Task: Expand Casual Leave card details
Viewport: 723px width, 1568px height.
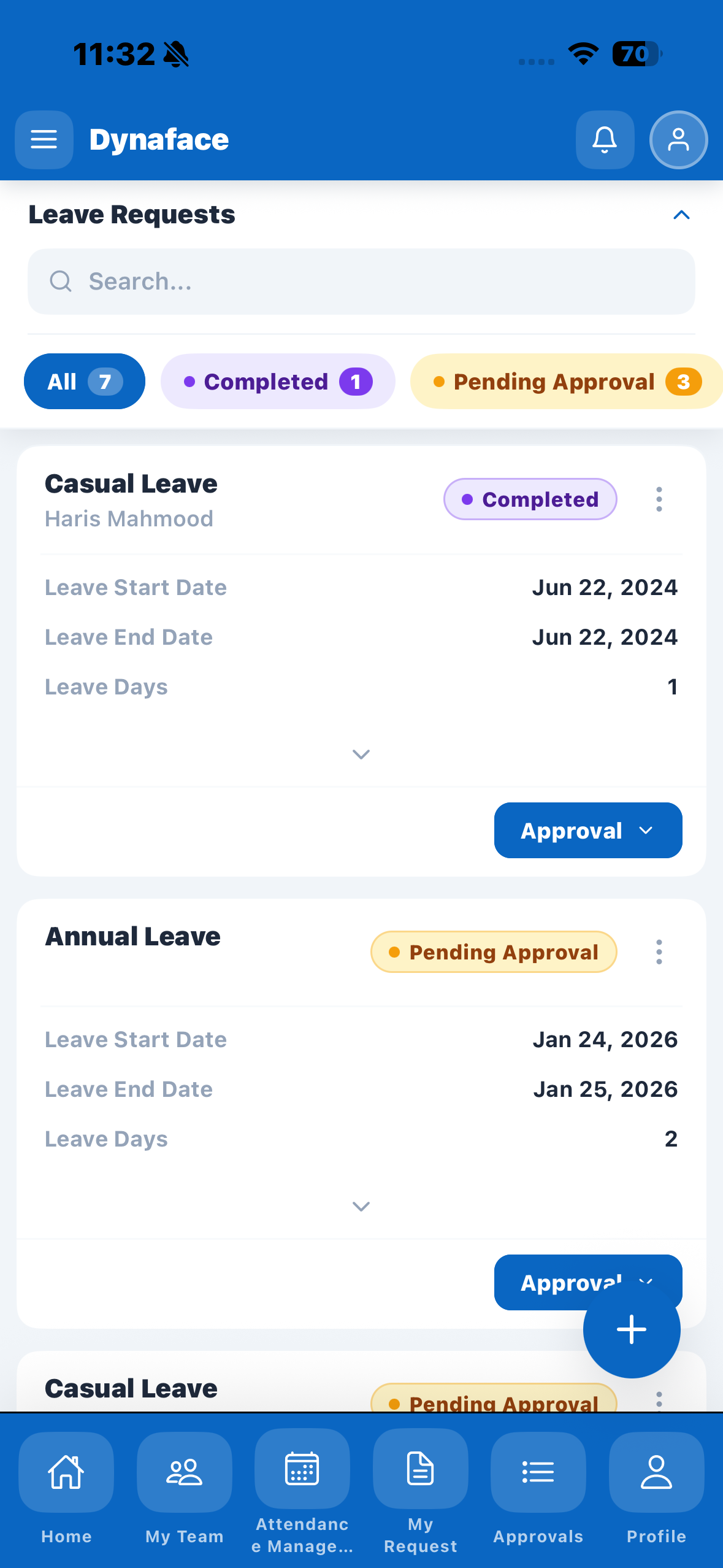Action: pyautogui.click(x=361, y=754)
